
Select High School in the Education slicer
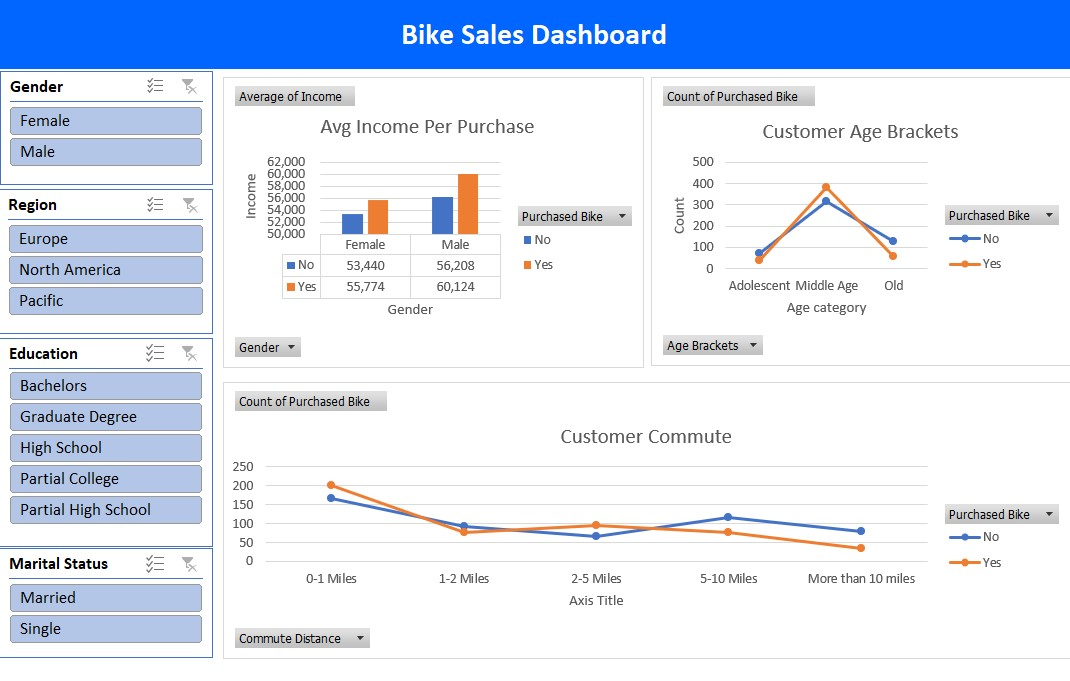105,447
